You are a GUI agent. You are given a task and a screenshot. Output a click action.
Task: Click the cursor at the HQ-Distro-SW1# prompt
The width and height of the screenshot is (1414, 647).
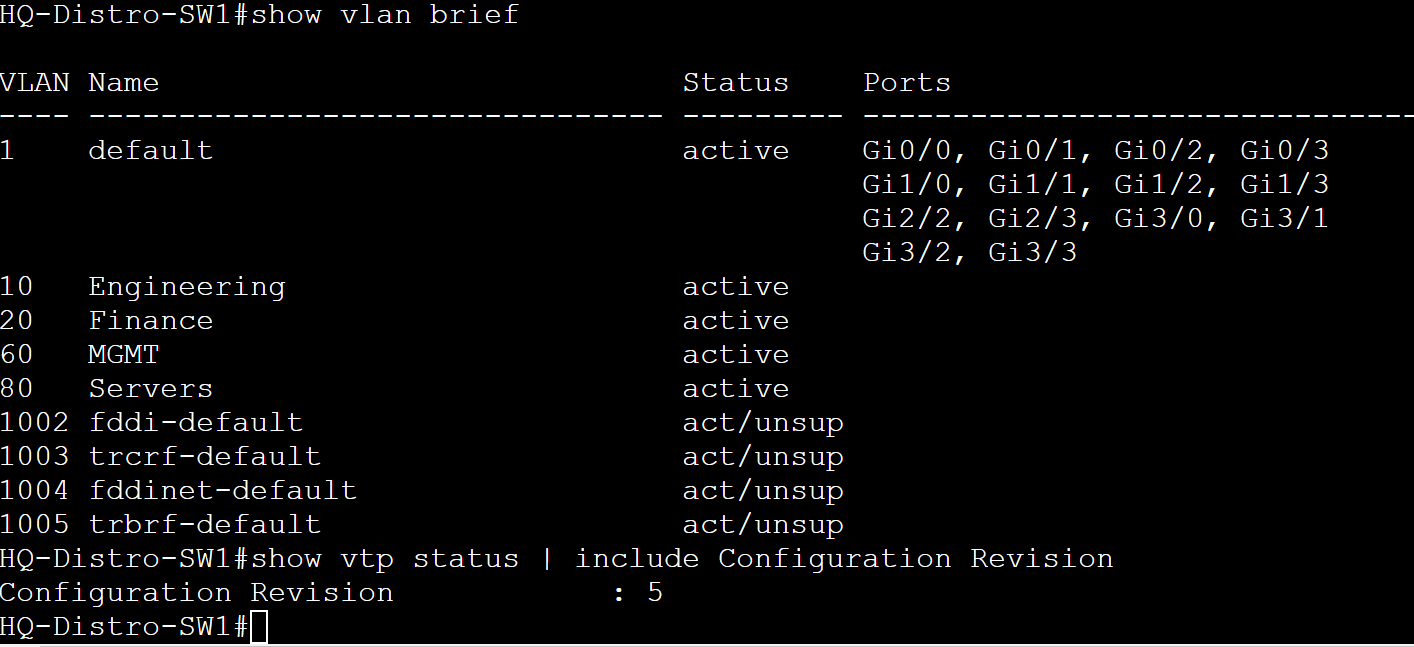point(259,627)
